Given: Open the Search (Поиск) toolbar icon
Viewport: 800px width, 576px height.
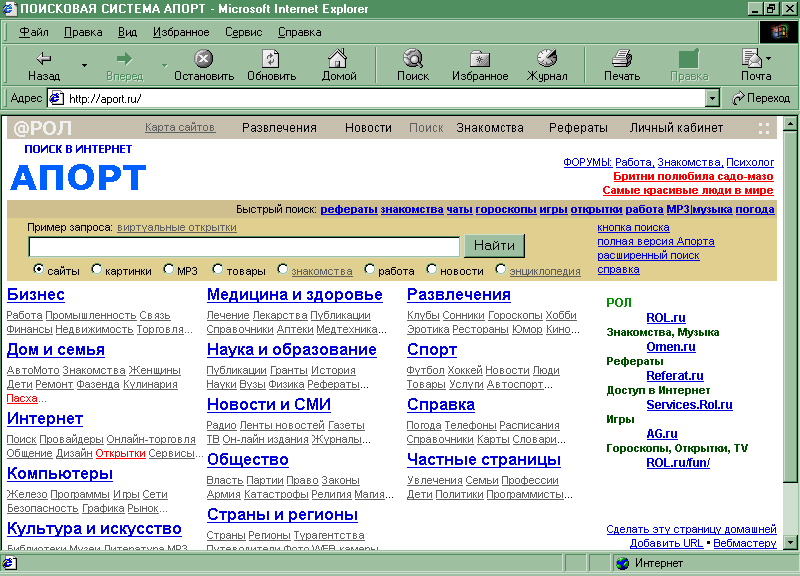Looking at the screenshot, I should click(x=412, y=59).
